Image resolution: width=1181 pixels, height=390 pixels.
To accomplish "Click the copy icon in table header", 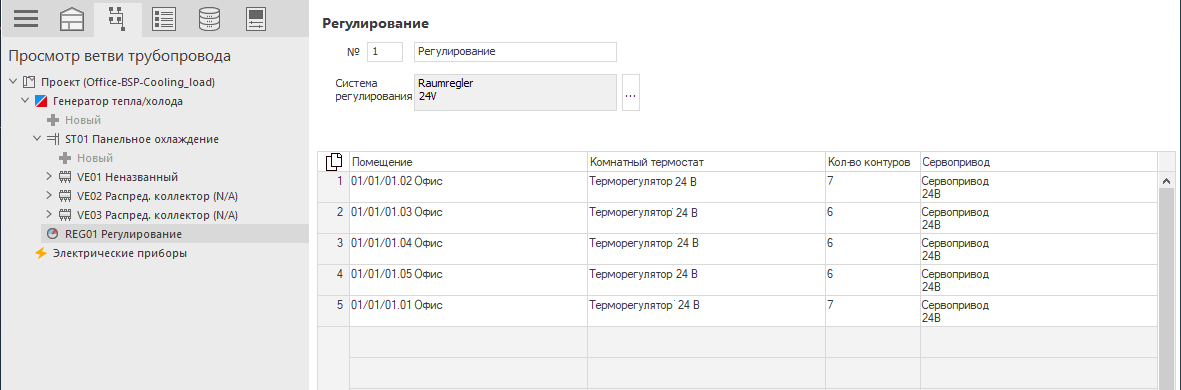I will point(334,162).
